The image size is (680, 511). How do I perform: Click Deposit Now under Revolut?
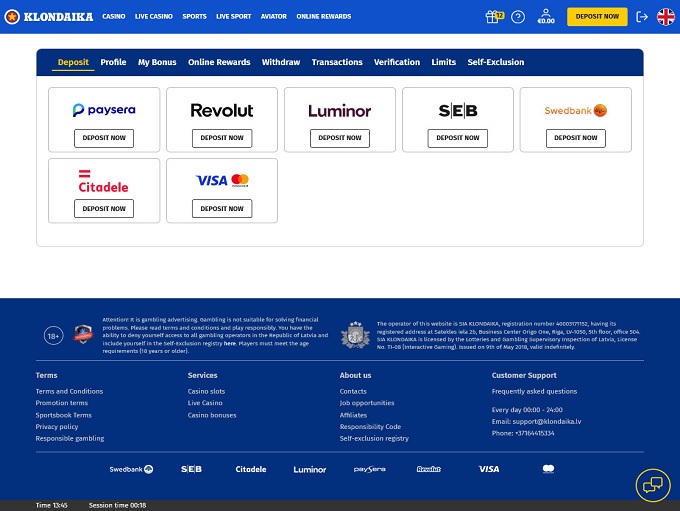pos(222,138)
